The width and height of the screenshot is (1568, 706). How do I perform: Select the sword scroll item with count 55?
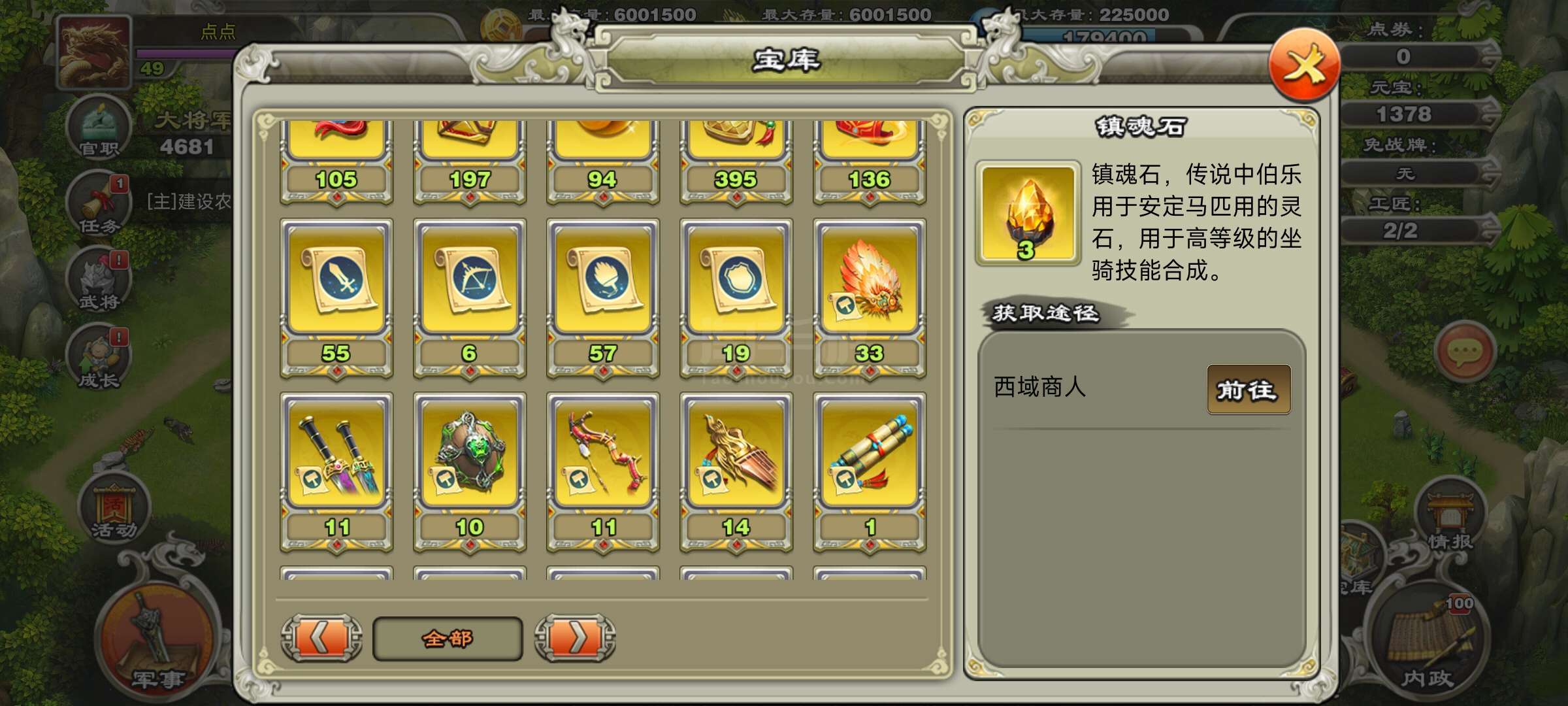click(336, 298)
